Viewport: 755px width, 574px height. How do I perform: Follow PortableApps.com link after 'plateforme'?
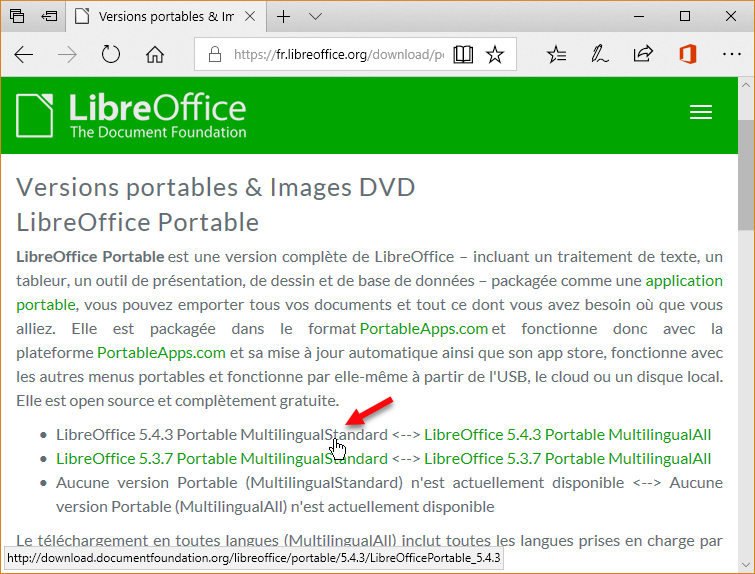click(x=161, y=353)
